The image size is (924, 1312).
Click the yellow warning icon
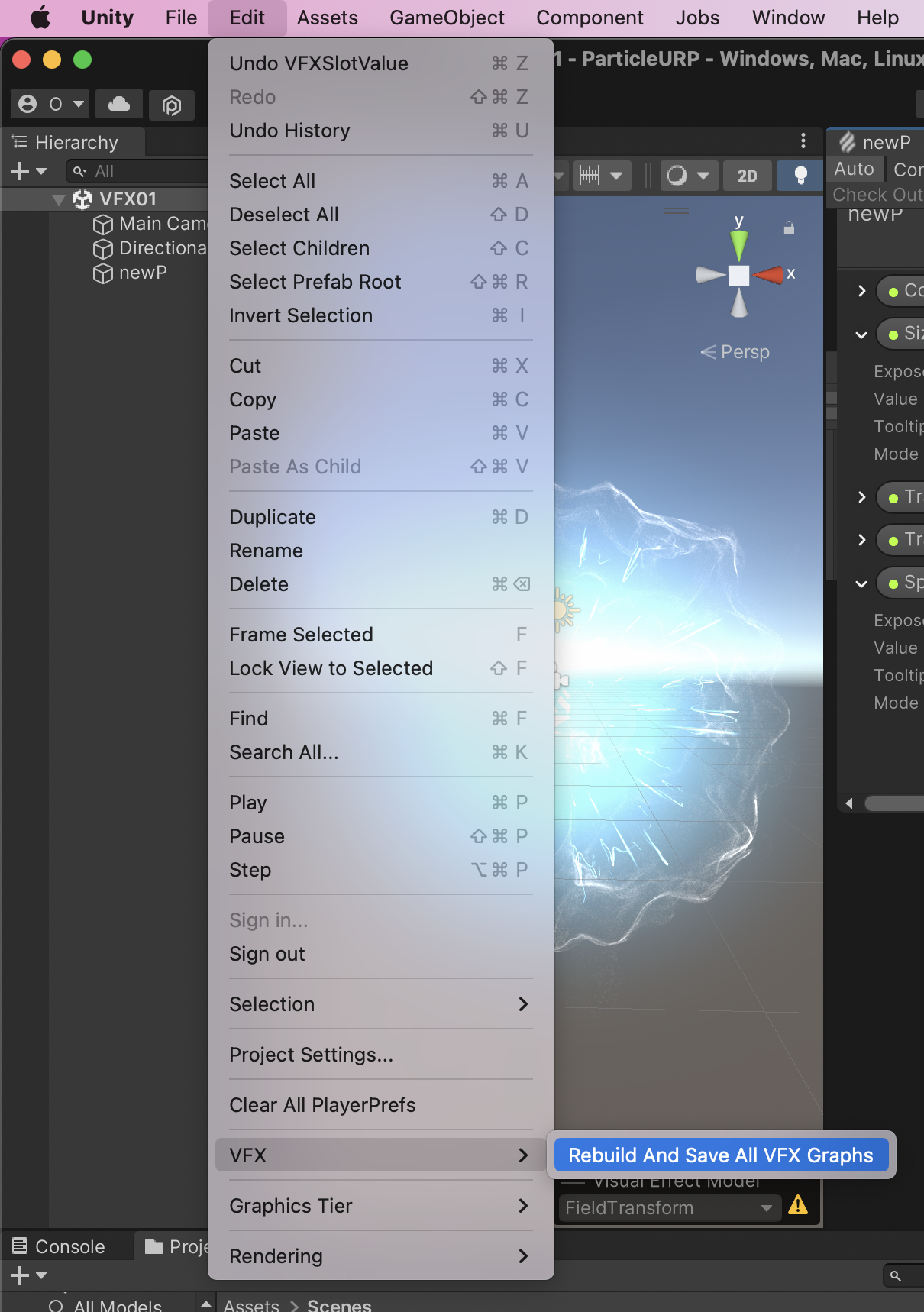coord(798,1205)
